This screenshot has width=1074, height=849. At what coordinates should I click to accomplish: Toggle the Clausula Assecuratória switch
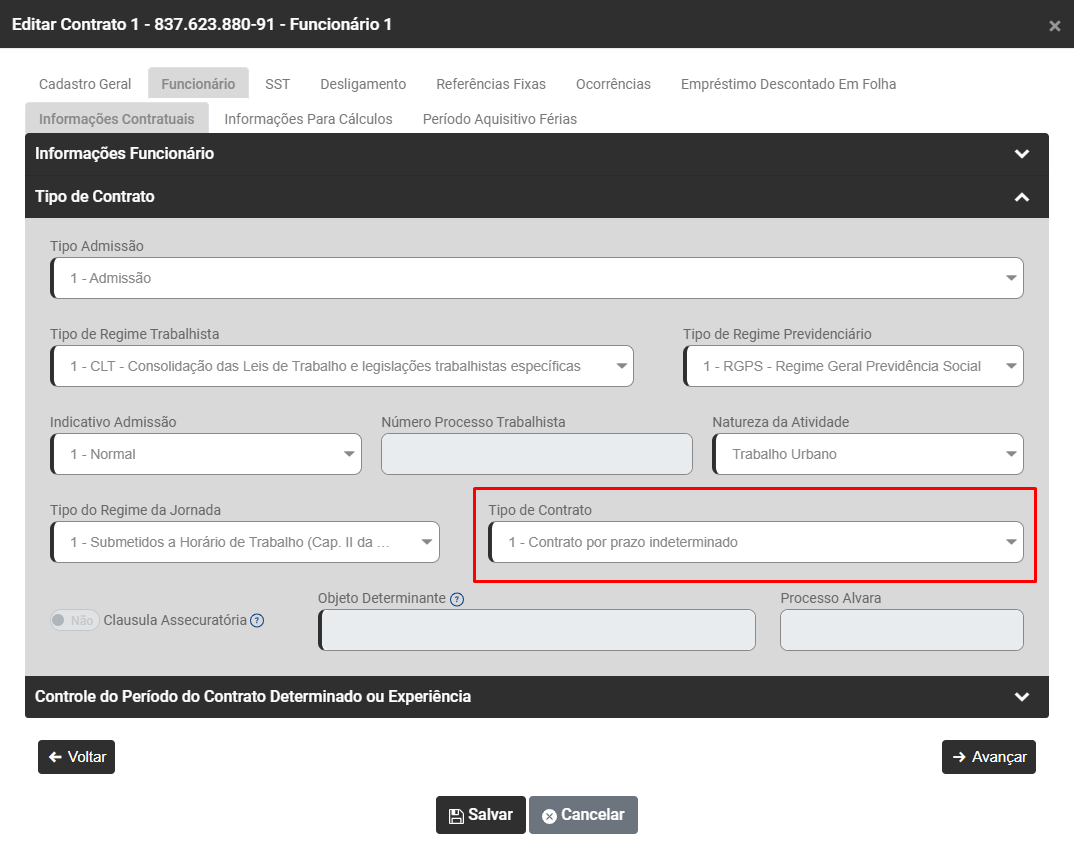click(74, 620)
